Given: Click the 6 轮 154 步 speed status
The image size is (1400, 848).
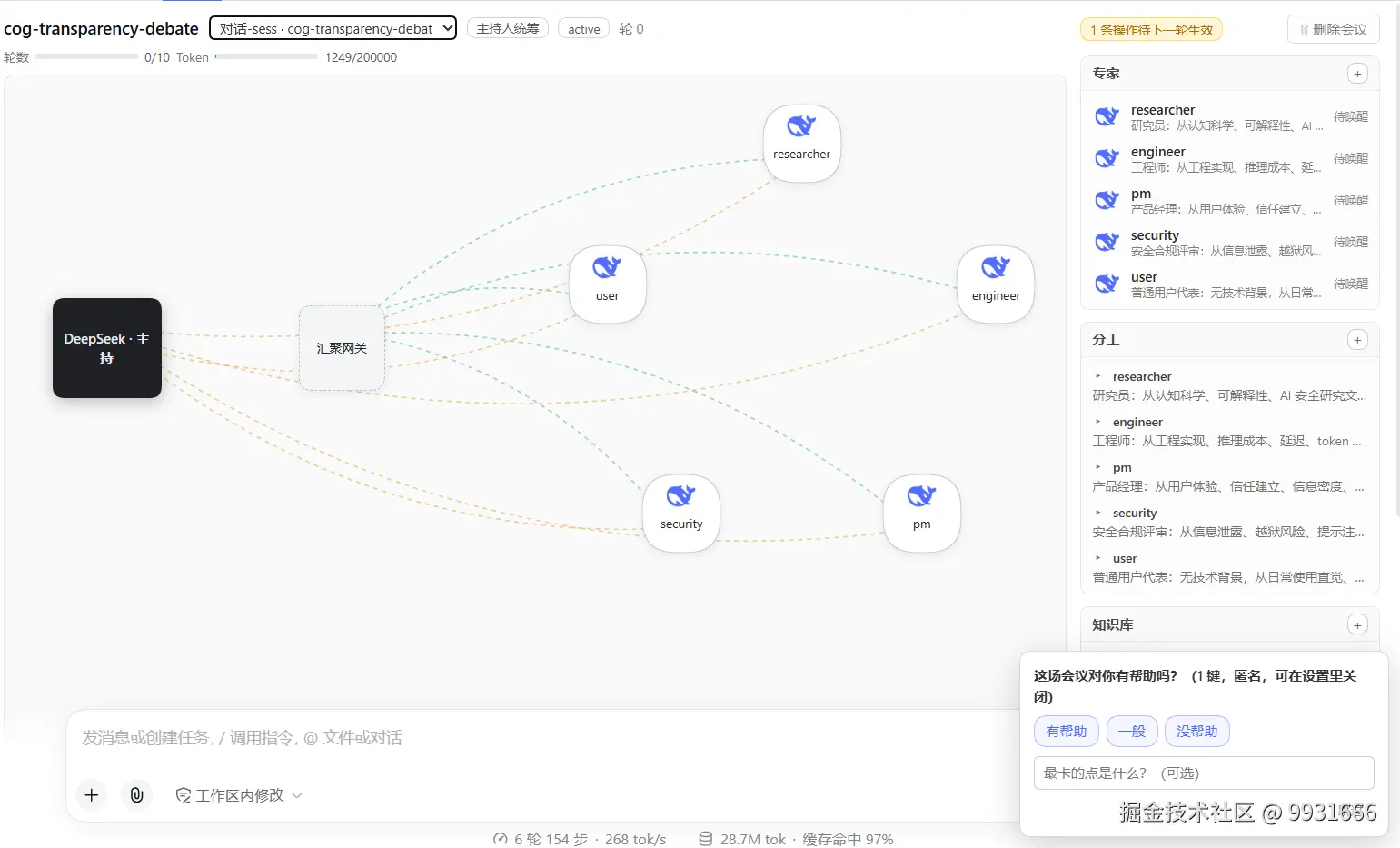Looking at the screenshot, I should click(x=580, y=839).
